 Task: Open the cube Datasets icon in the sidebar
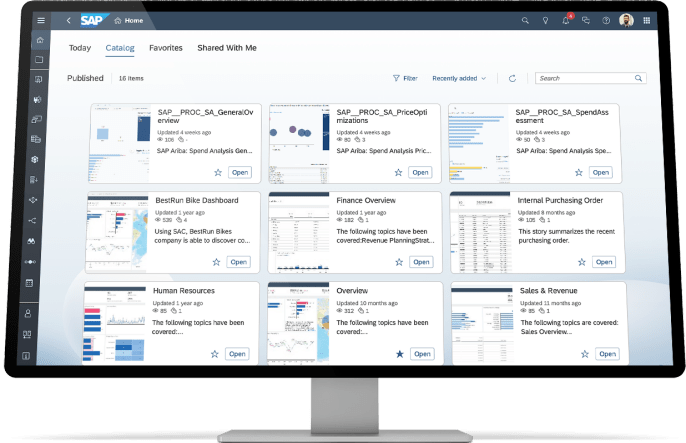point(35,159)
